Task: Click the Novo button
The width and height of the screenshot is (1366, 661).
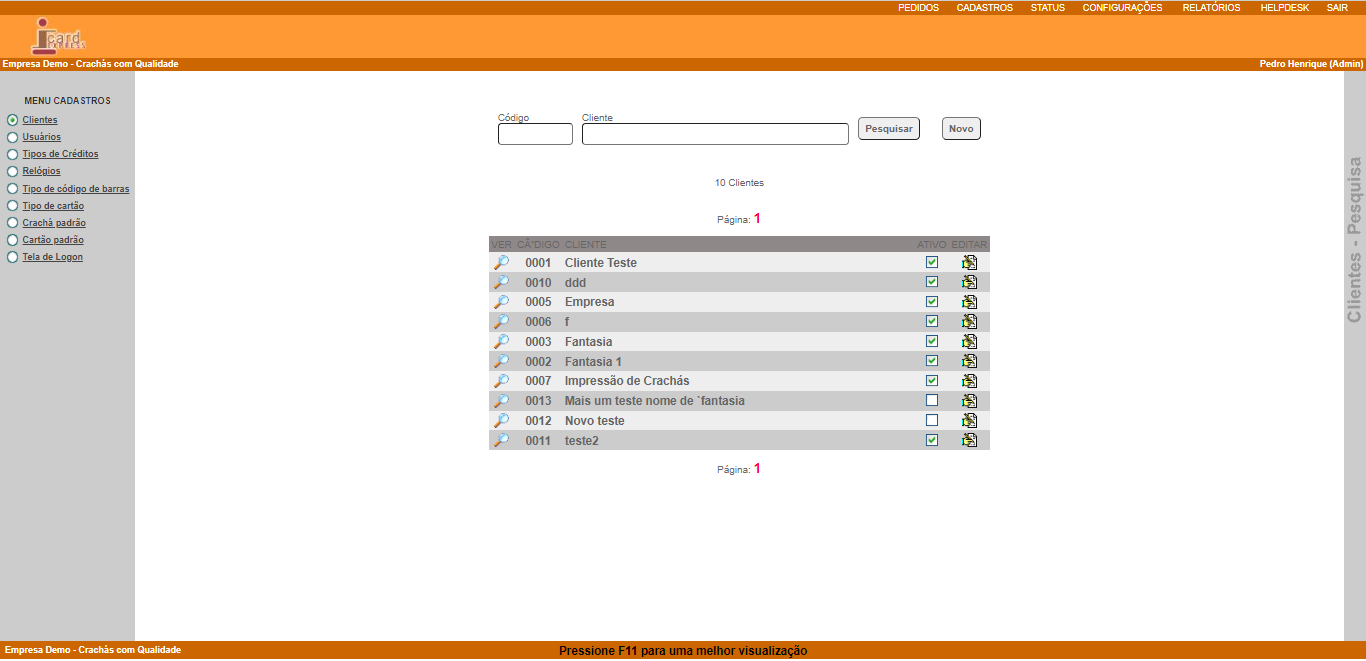Action: pos(961,129)
